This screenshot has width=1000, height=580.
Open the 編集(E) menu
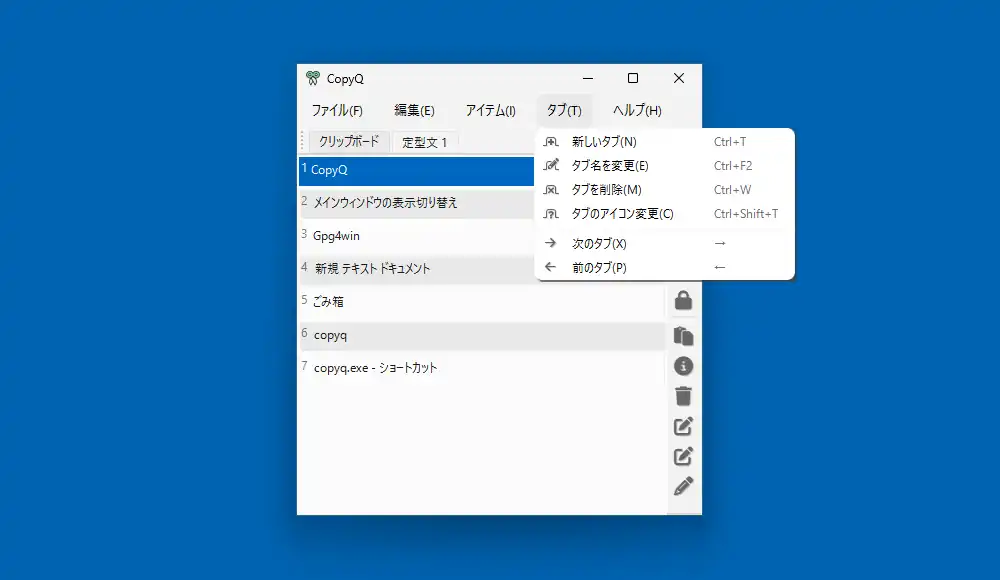[414, 111]
